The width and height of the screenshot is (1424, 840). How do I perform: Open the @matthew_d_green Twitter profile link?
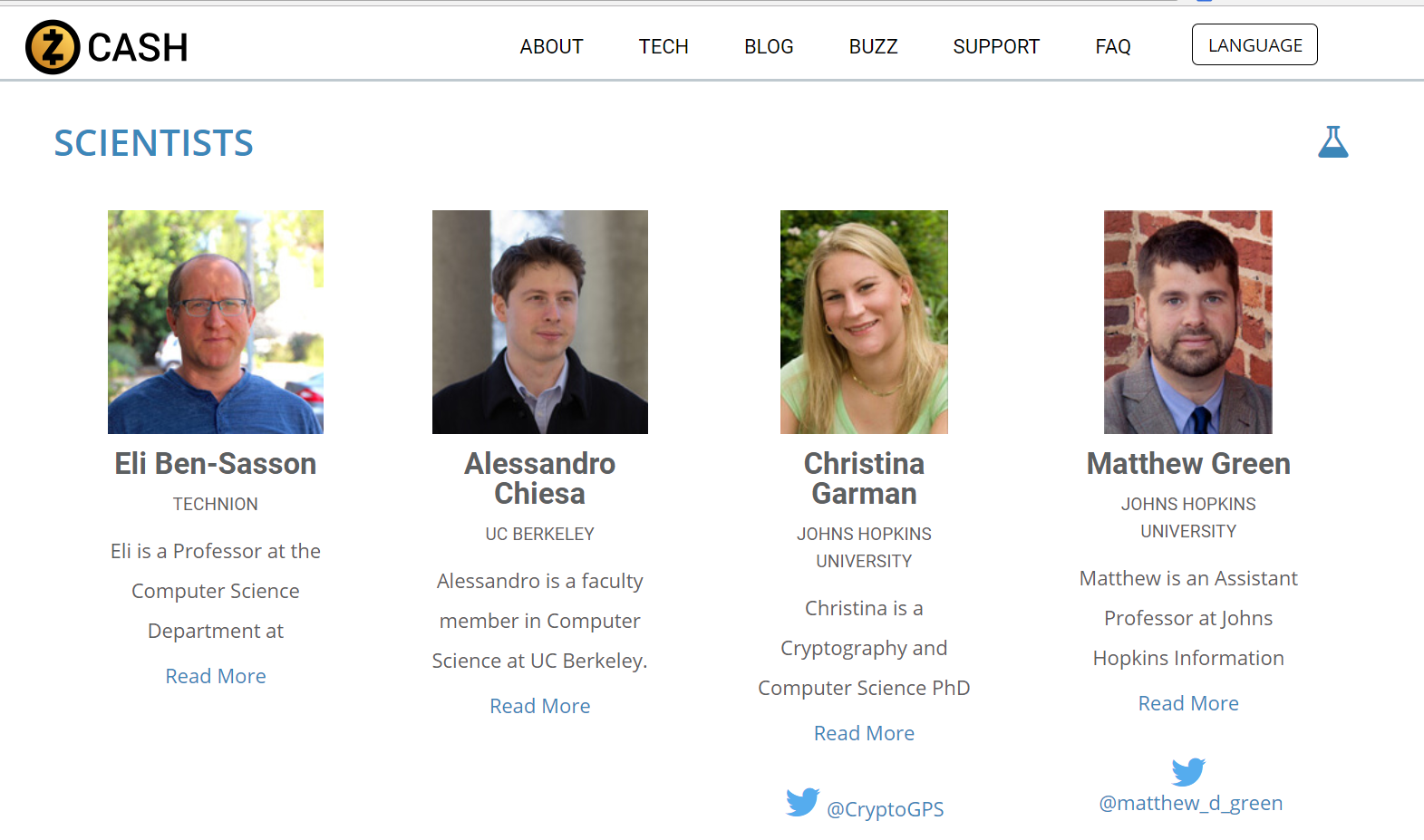click(x=1190, y=803)
